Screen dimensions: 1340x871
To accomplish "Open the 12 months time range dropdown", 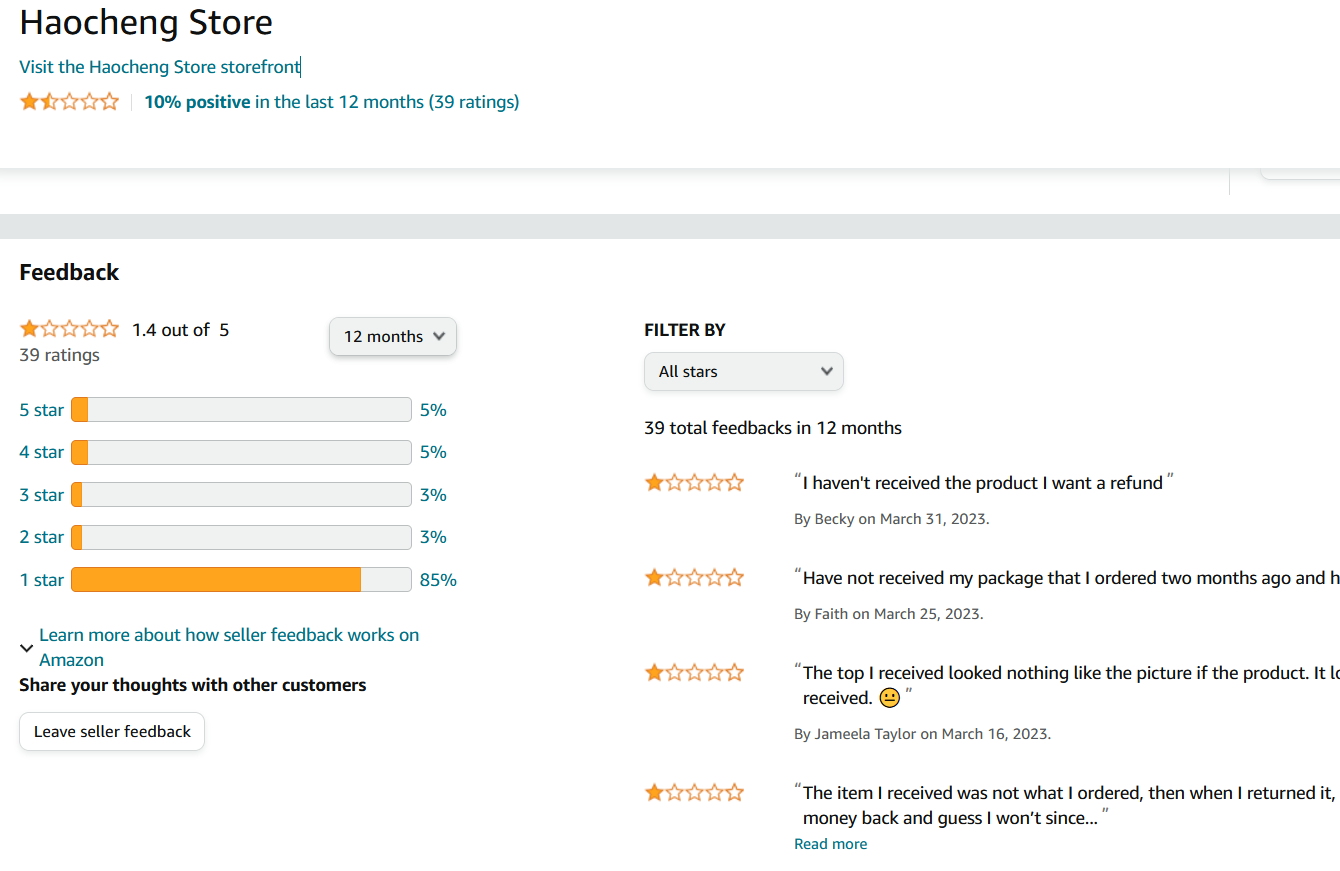I will pyautogui.click(x=393, y=337).
